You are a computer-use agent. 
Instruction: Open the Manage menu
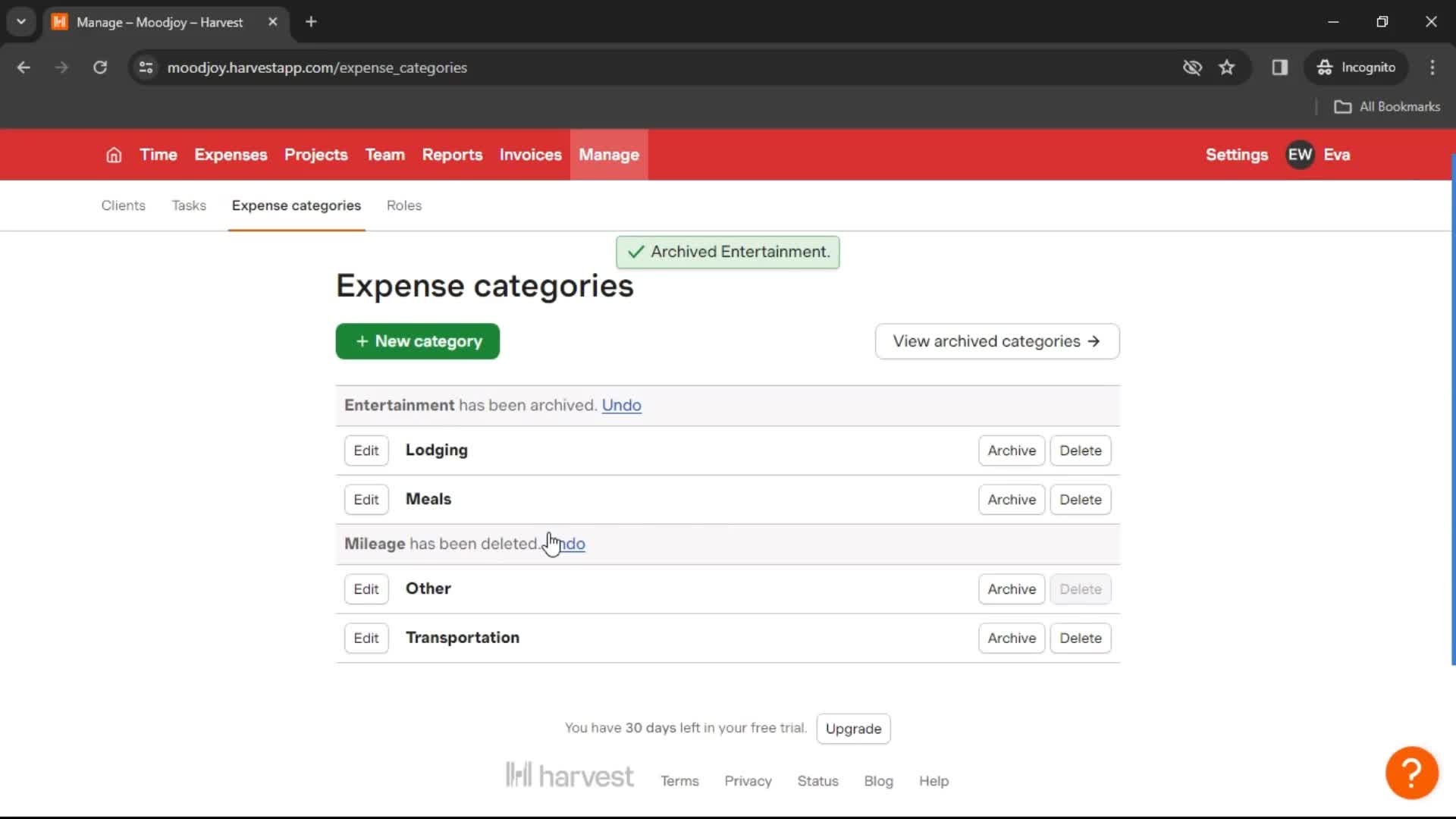pyautogui.click(x=610, y=155)
